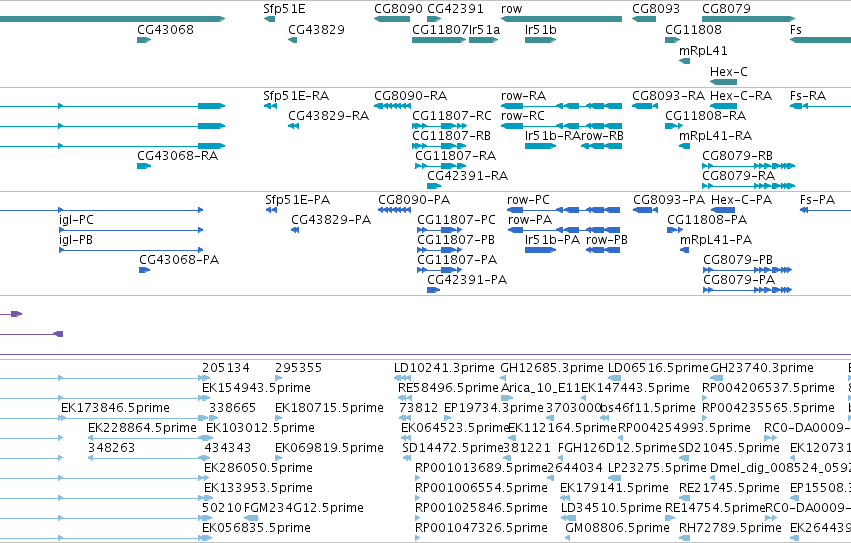Click the Fs-PA protein label
Image resolution: width=851 pixels, height=543 pixels.
[817, 200]
